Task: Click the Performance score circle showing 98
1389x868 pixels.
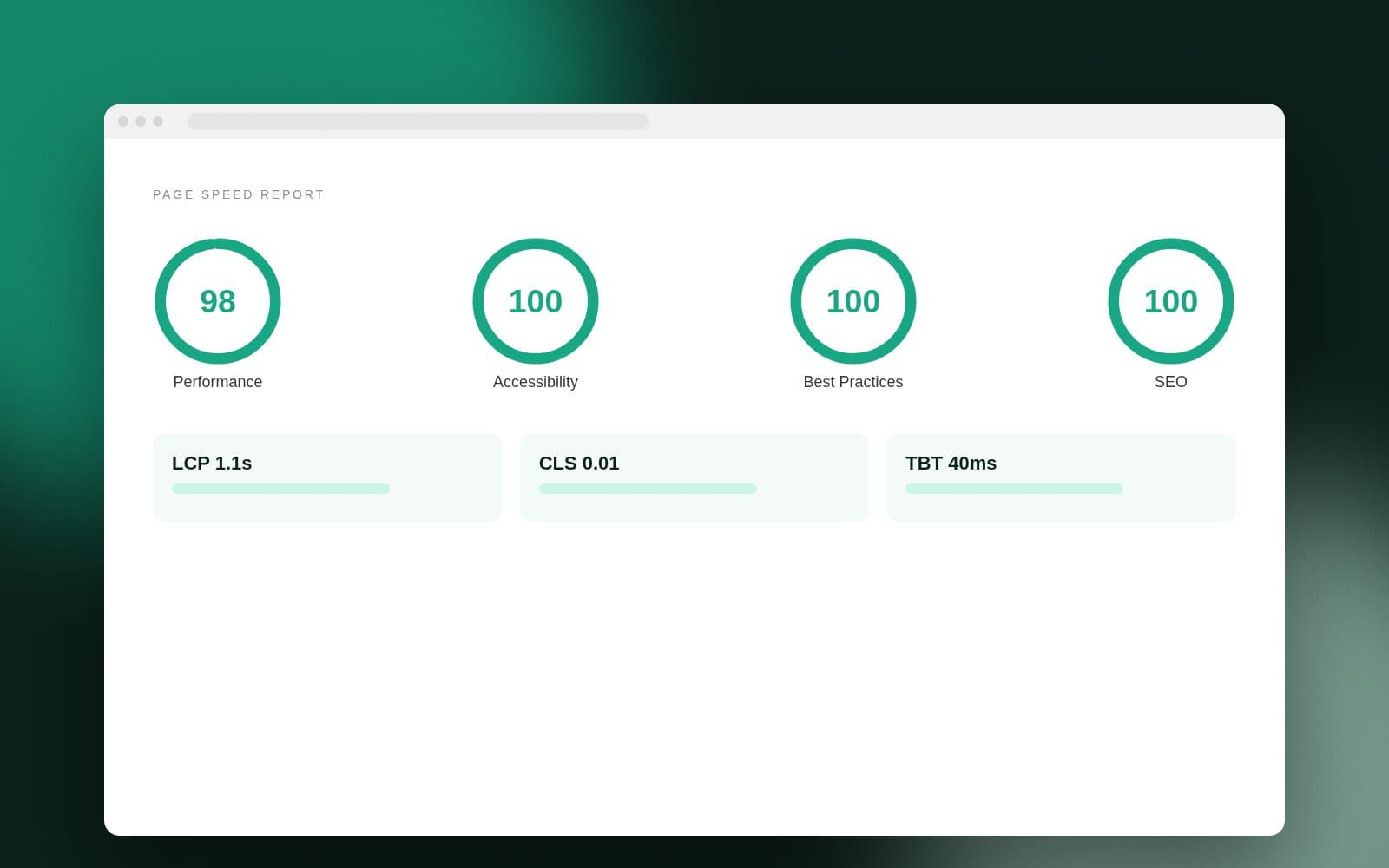Action: point(218,301)
